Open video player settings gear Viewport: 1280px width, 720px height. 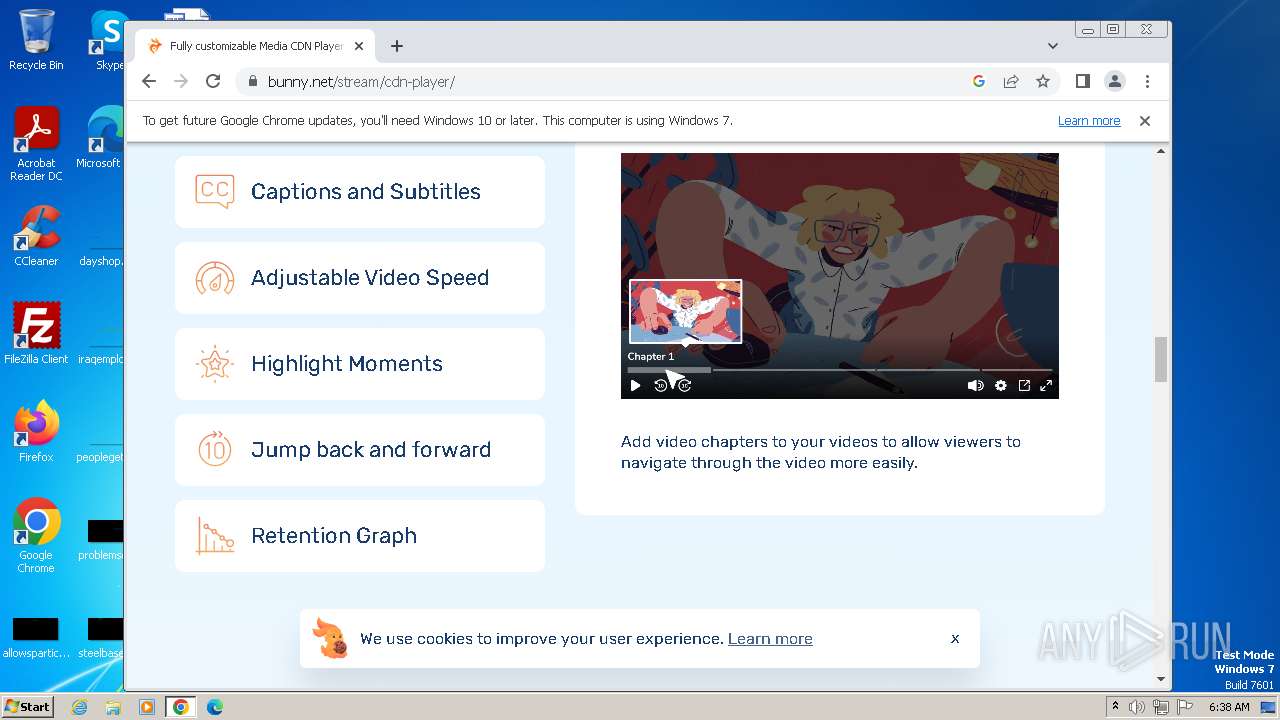coord(1000,385)
